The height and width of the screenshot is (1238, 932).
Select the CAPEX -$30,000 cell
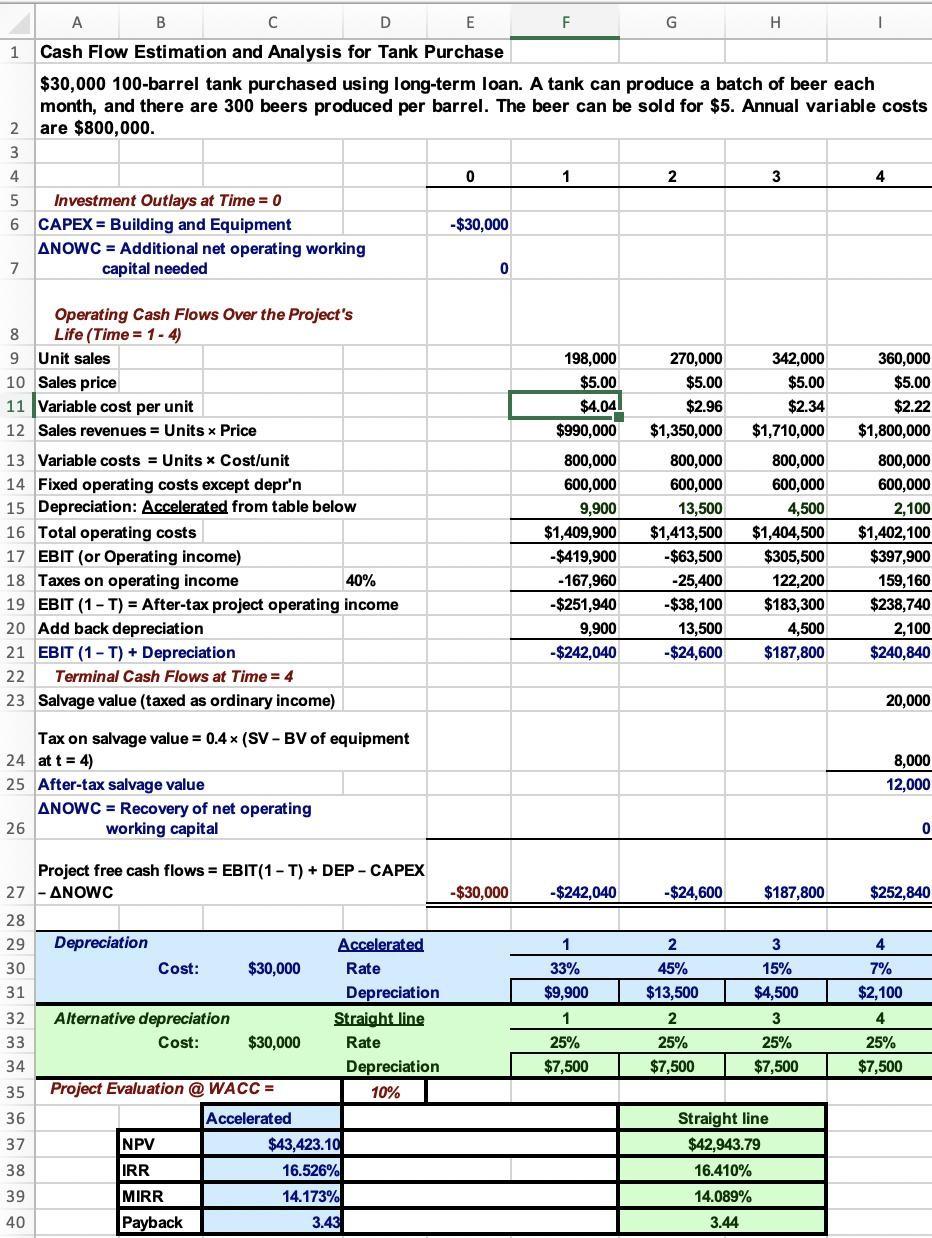coord(470,225)
